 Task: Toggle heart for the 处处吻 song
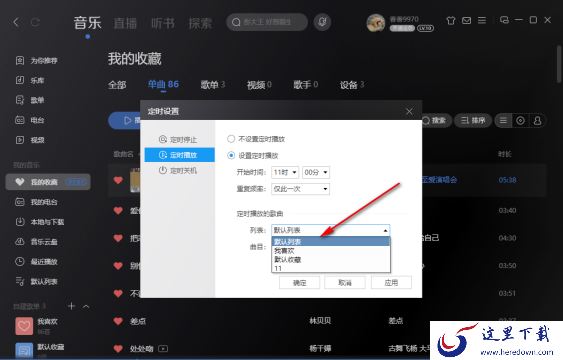(x=118, y=348)
